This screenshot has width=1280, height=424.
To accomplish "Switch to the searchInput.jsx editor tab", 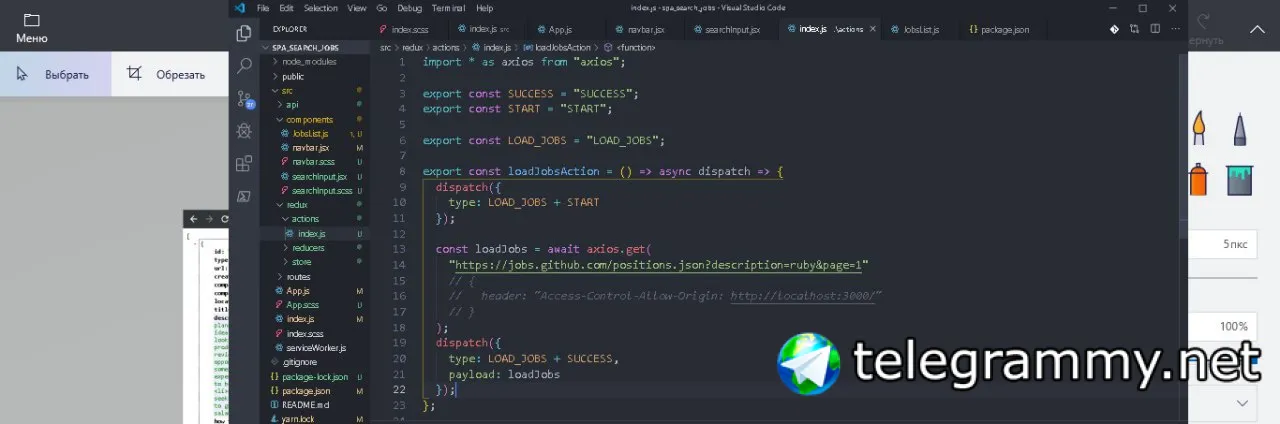I will (731, 30).
